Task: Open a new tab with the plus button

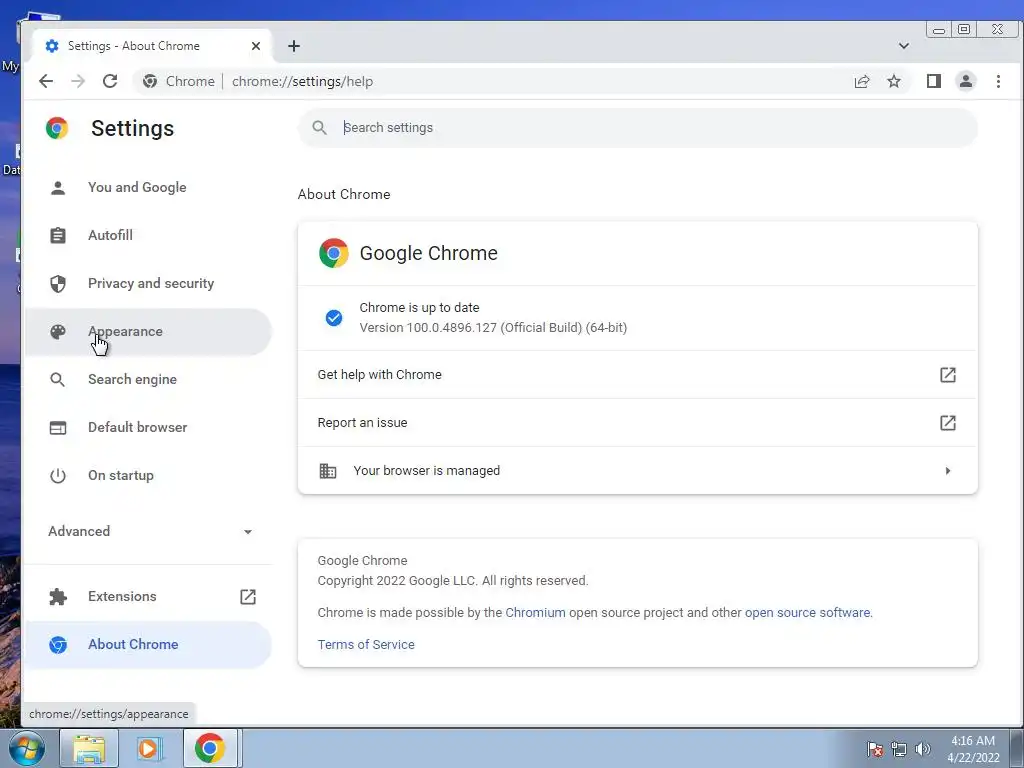Action: coord(294,46)
